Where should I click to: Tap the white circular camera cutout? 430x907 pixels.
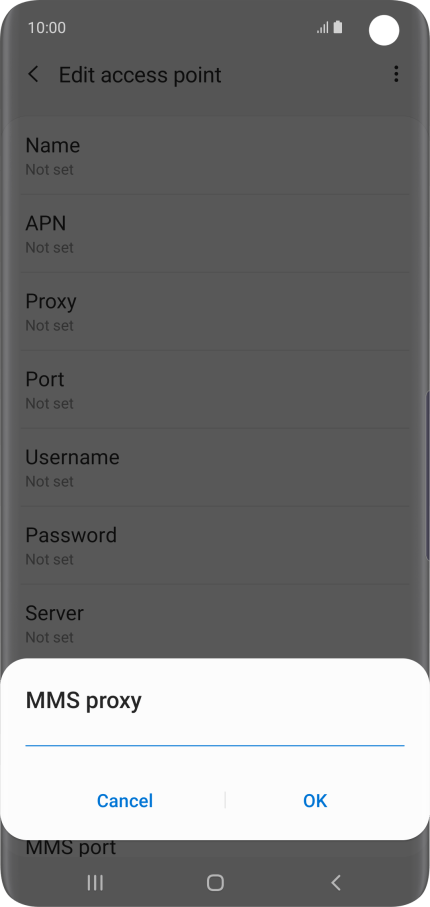[x=384, y=30]
